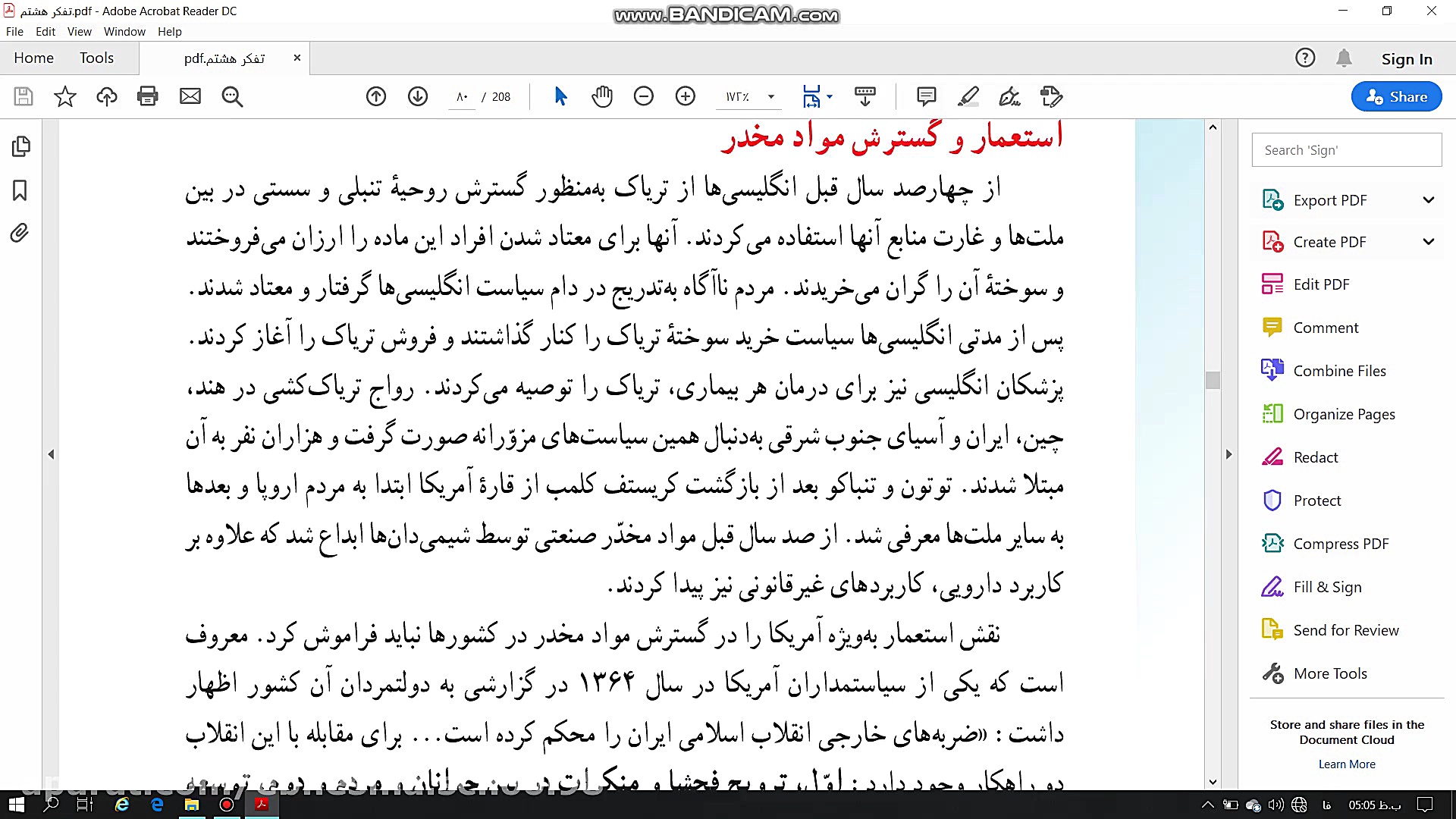Image resolution: width=1456 pixels, height=819 pixels.
Task: Toggle the Hand panning tool
Action: [x=601, y=96]
